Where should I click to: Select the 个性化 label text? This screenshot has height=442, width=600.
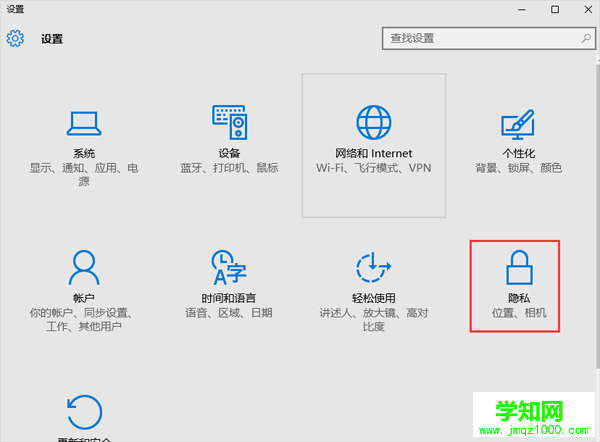(518, 153)
